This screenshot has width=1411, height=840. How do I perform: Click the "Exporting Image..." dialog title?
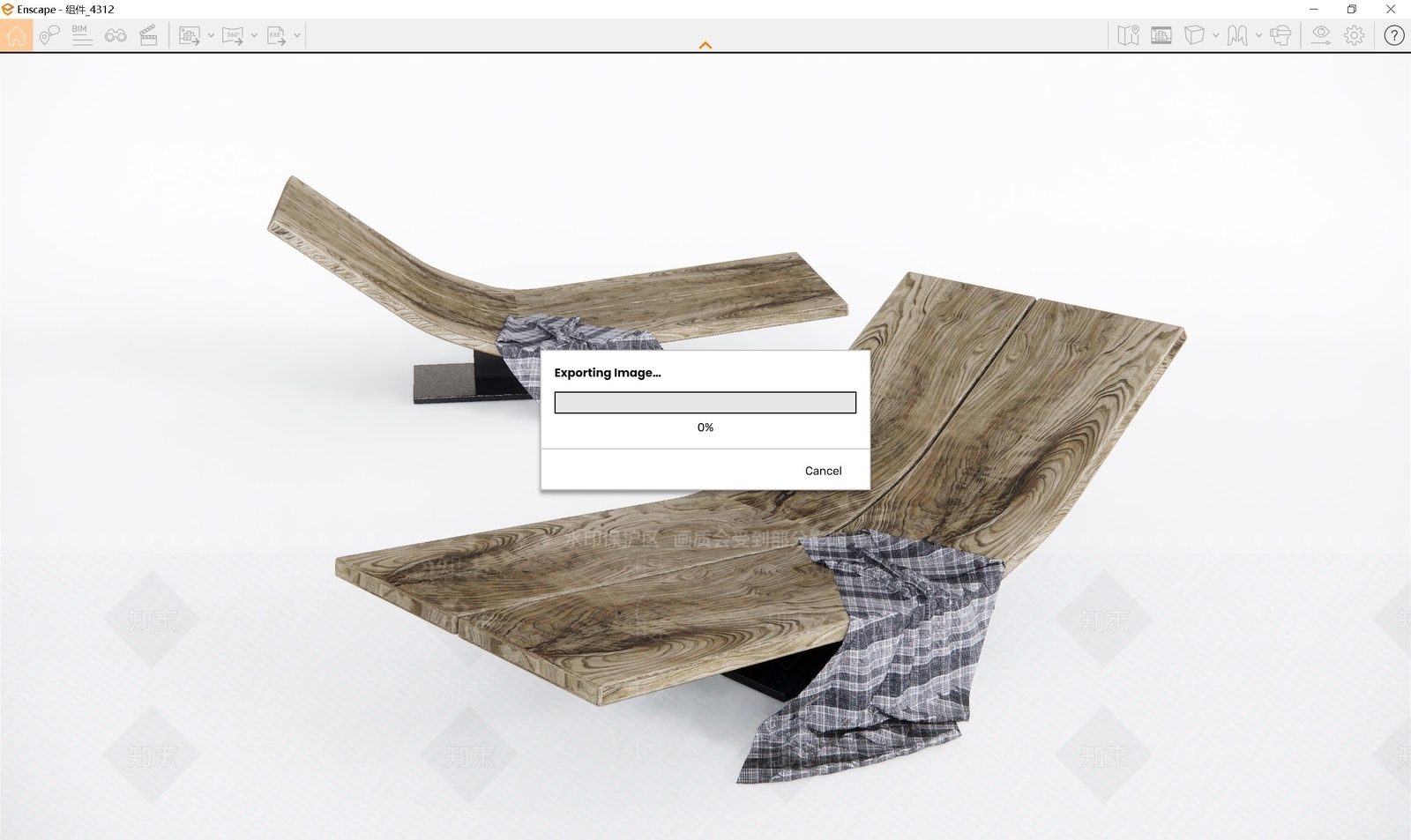pos(608,373)
